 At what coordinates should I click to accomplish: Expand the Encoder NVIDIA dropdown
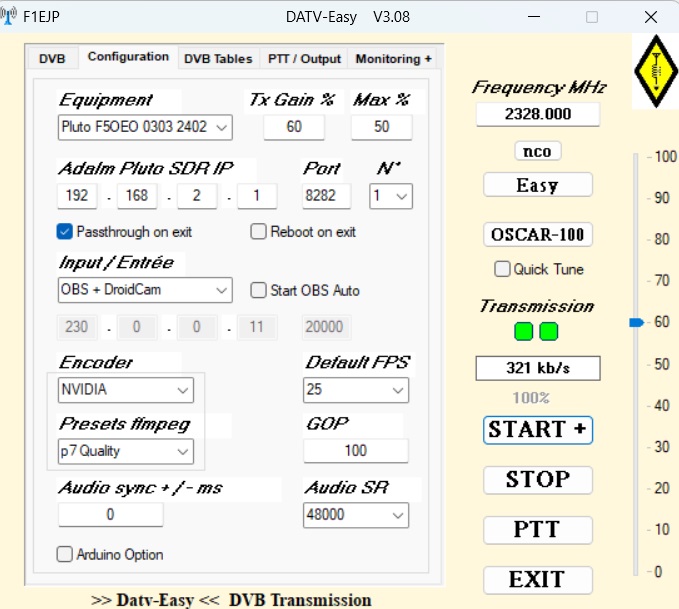click(x=125, y=390)
